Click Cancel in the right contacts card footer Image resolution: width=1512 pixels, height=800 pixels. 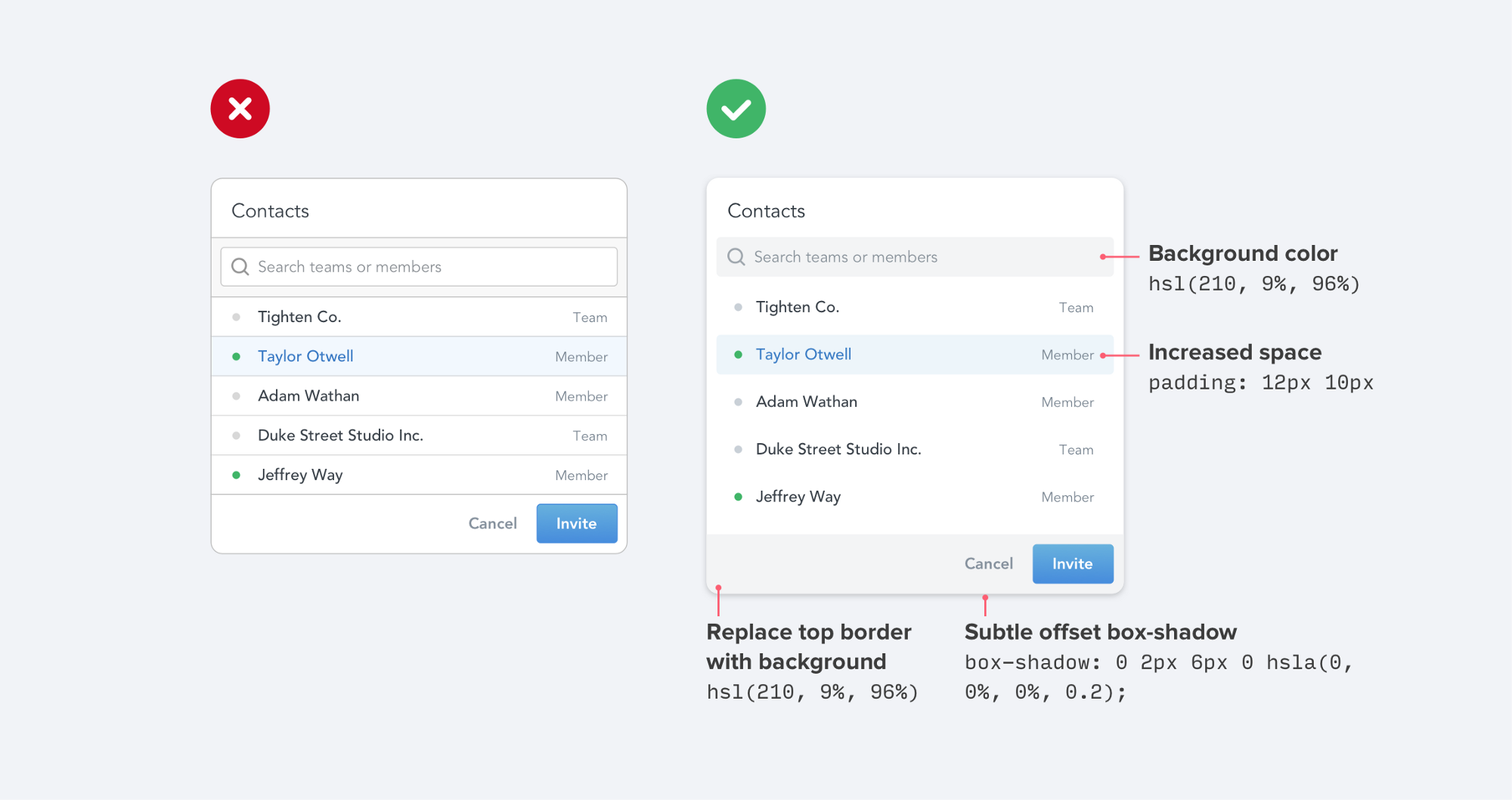989,563
